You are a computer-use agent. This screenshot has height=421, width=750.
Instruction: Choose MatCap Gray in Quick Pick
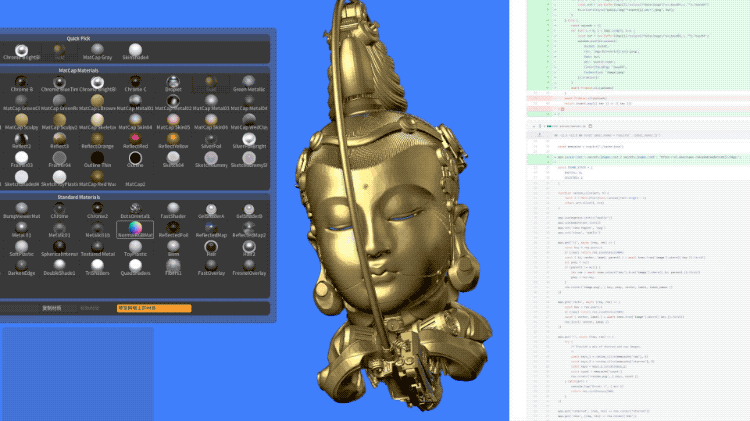[97, 52]
